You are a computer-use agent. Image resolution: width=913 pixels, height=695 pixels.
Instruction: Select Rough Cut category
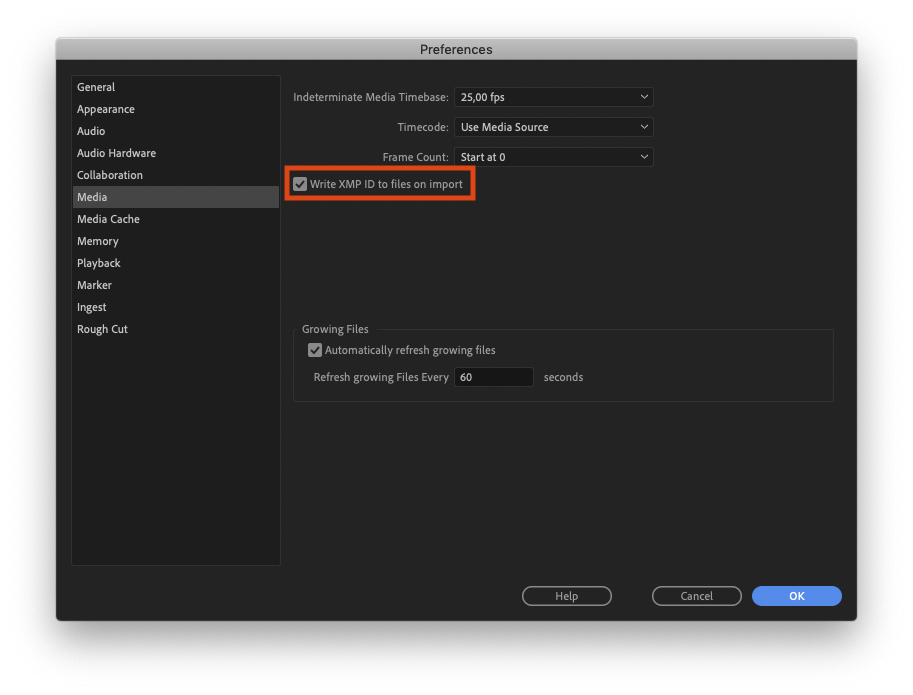(x=102, y=329)
